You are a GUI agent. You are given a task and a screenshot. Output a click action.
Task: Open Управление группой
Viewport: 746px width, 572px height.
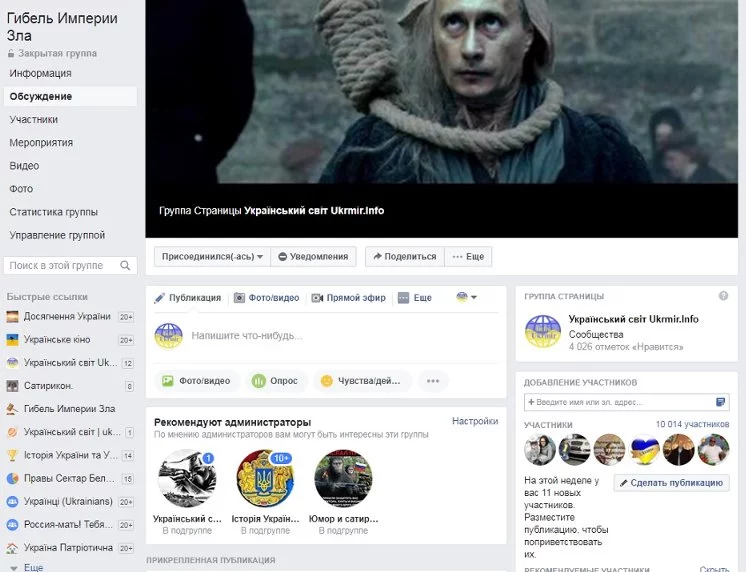(x=57, y=235)
